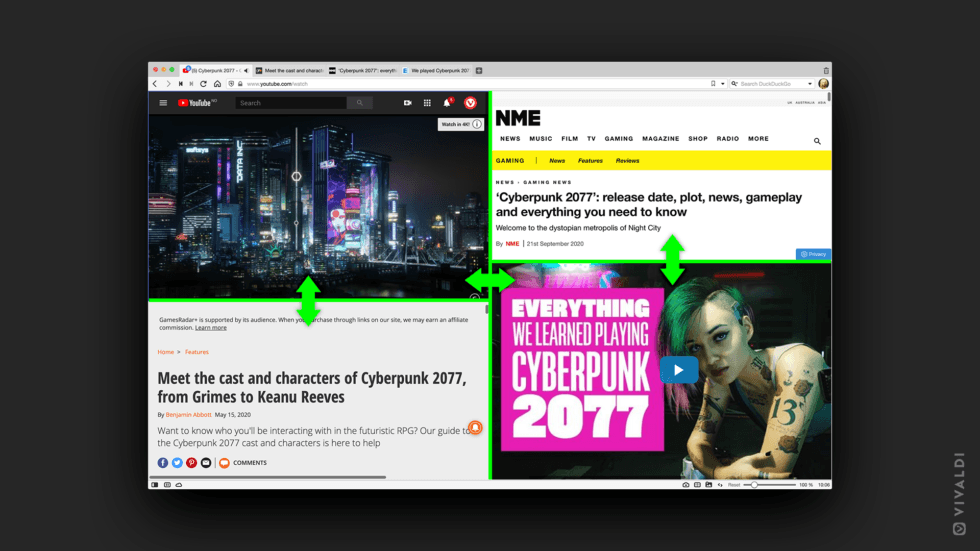Go back with the browser back arrow
Viewport: 980px width, 551px height.
tap(155, 84)
